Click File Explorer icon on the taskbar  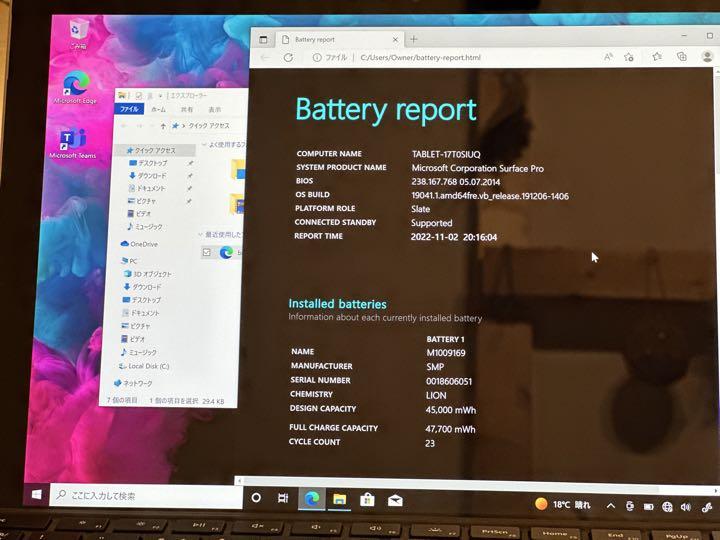pos(339,499)
